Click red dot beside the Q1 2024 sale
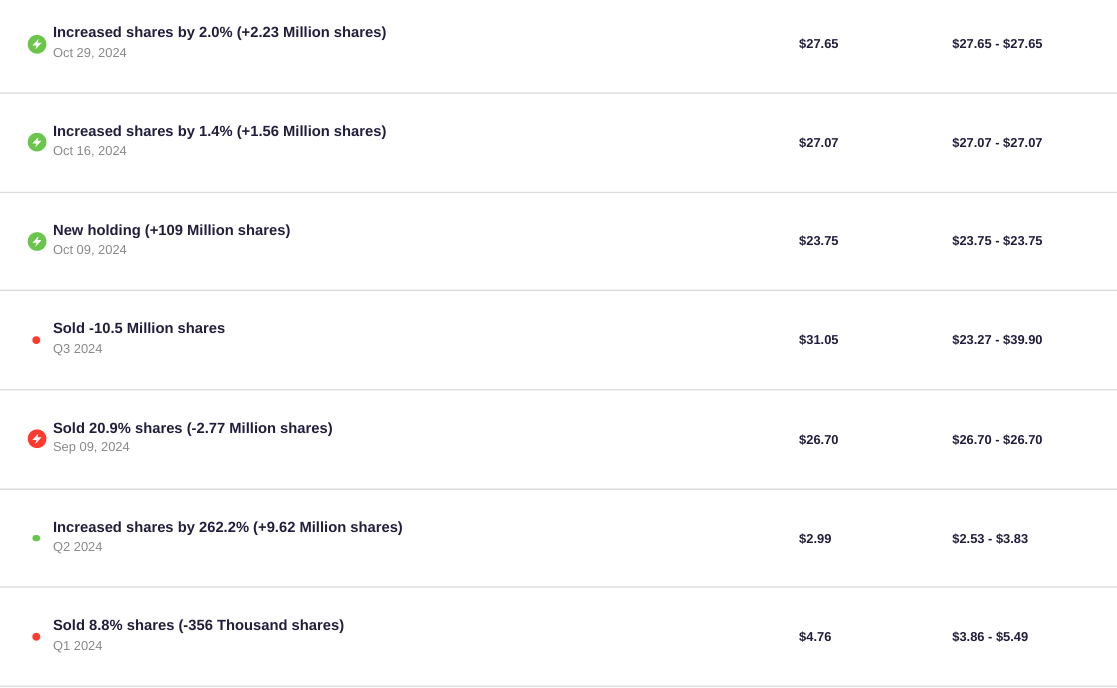The image size is (1117, 688). [x=36, y=637]
